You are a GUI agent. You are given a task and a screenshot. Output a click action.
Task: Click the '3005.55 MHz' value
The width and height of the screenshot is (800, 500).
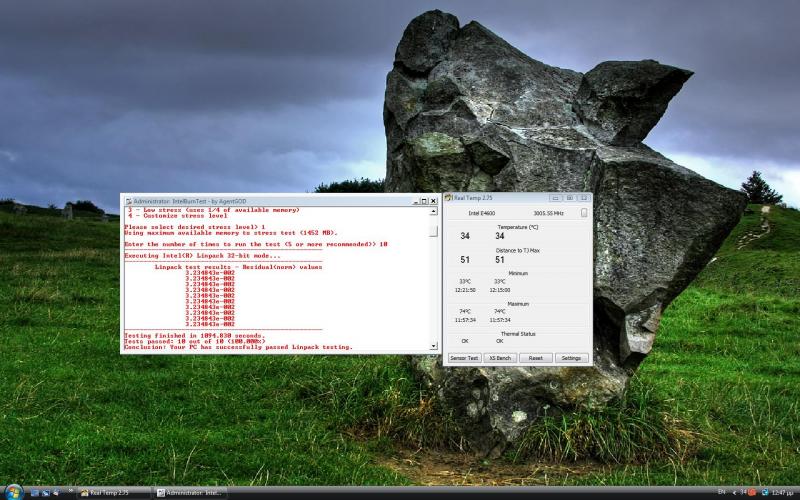point(548,213)
